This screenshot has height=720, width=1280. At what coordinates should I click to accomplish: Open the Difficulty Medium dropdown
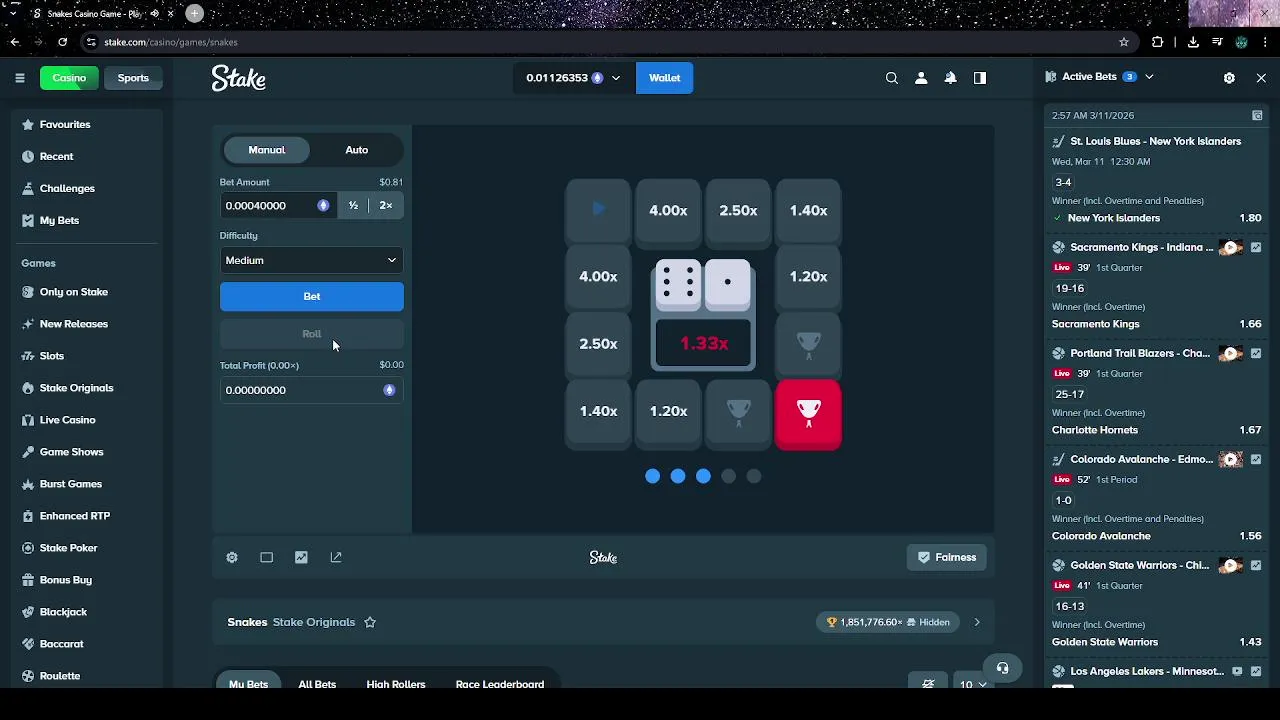[x=312, y=260]
